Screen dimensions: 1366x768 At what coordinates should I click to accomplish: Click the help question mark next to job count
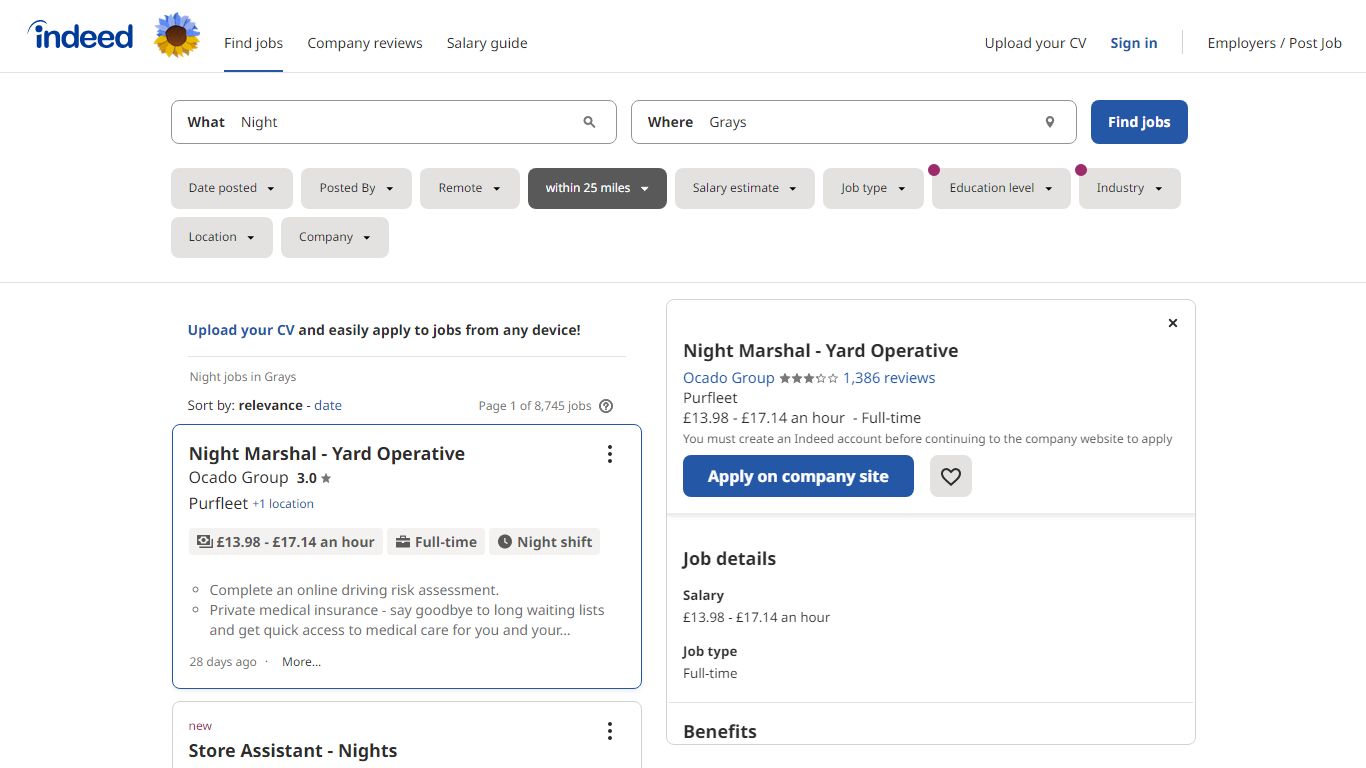(605, 406)
